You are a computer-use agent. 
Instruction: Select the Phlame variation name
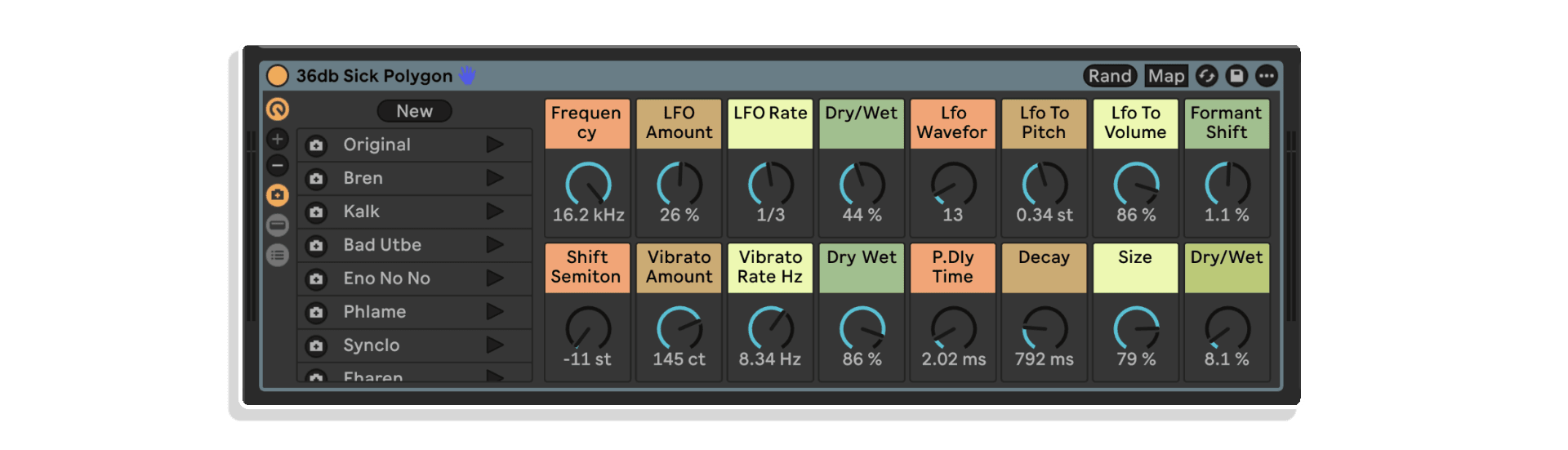tap(374, 312)
